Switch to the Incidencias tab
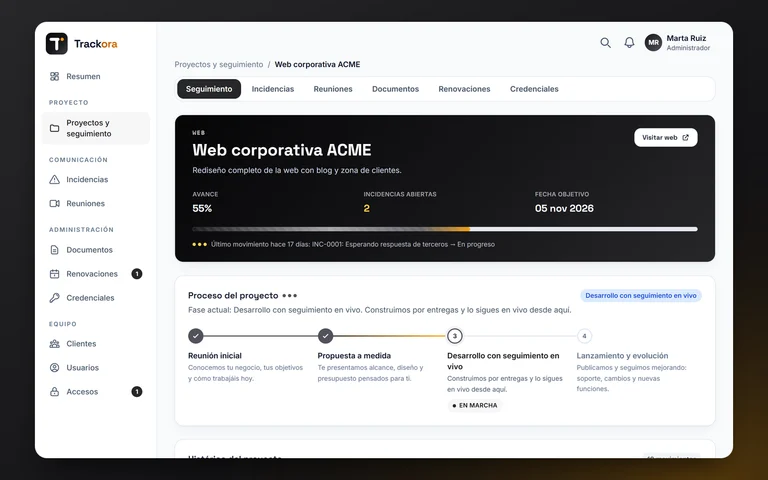This screenshot has width=768, height=480. coord(273,89)
